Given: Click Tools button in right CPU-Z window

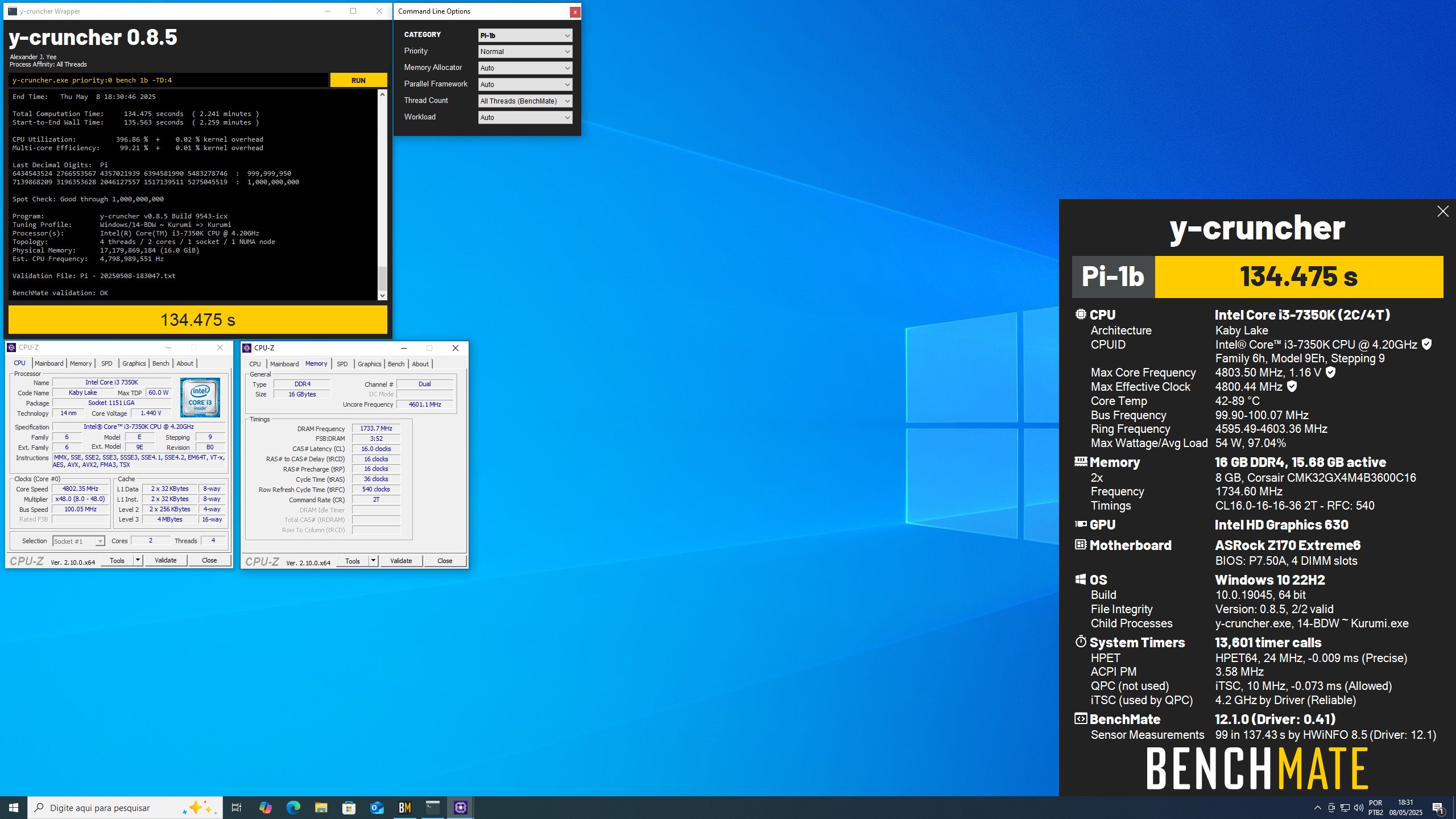Looking at the screenshot, I should point(353,561).
